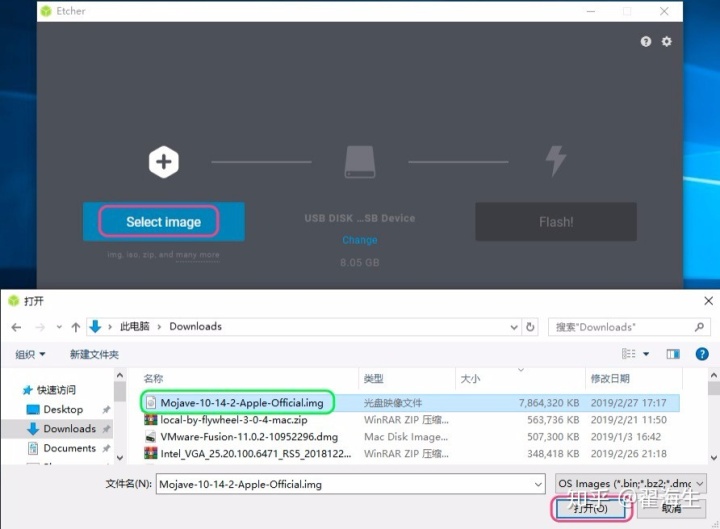Open recent locations dropdown arrow

pyautogui.click(x=59, y=327)
